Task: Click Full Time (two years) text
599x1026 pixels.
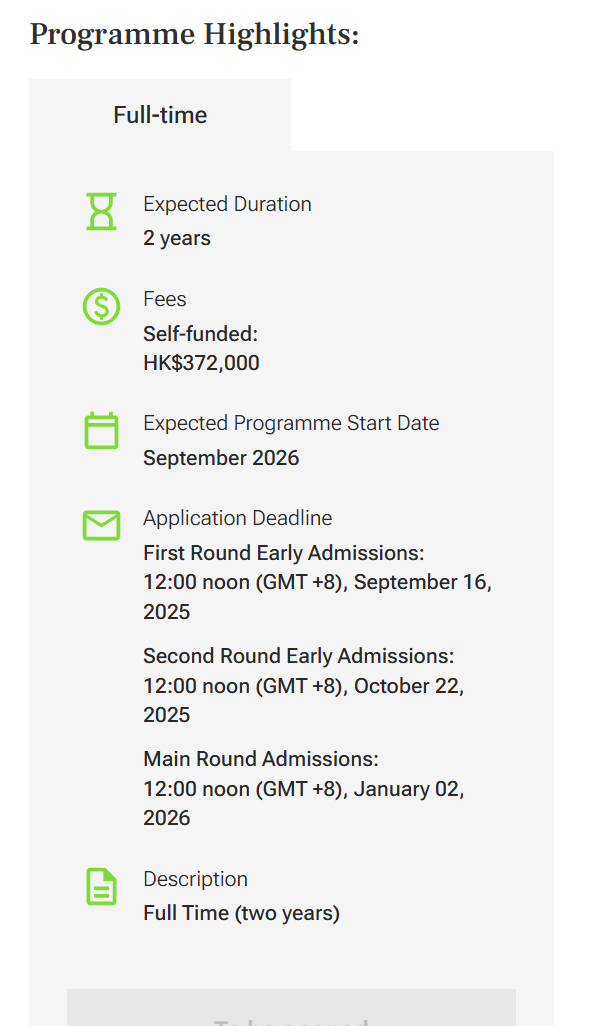Action: coord(242,913)
